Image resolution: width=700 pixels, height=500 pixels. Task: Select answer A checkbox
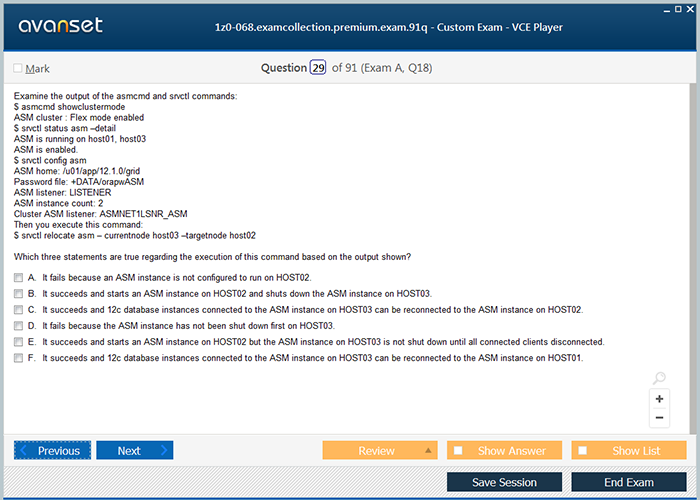pyautogui.click(x=18, y=277)
